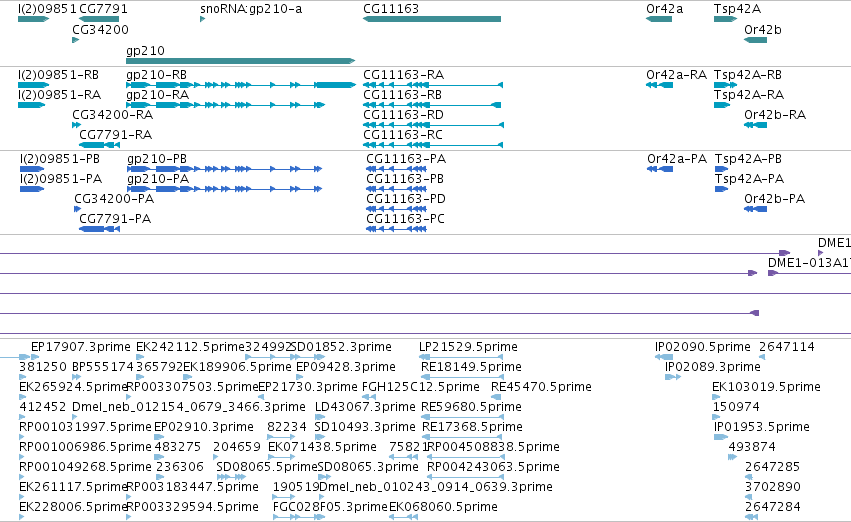Click transcript CG11163-RB

tap(432, 105)
